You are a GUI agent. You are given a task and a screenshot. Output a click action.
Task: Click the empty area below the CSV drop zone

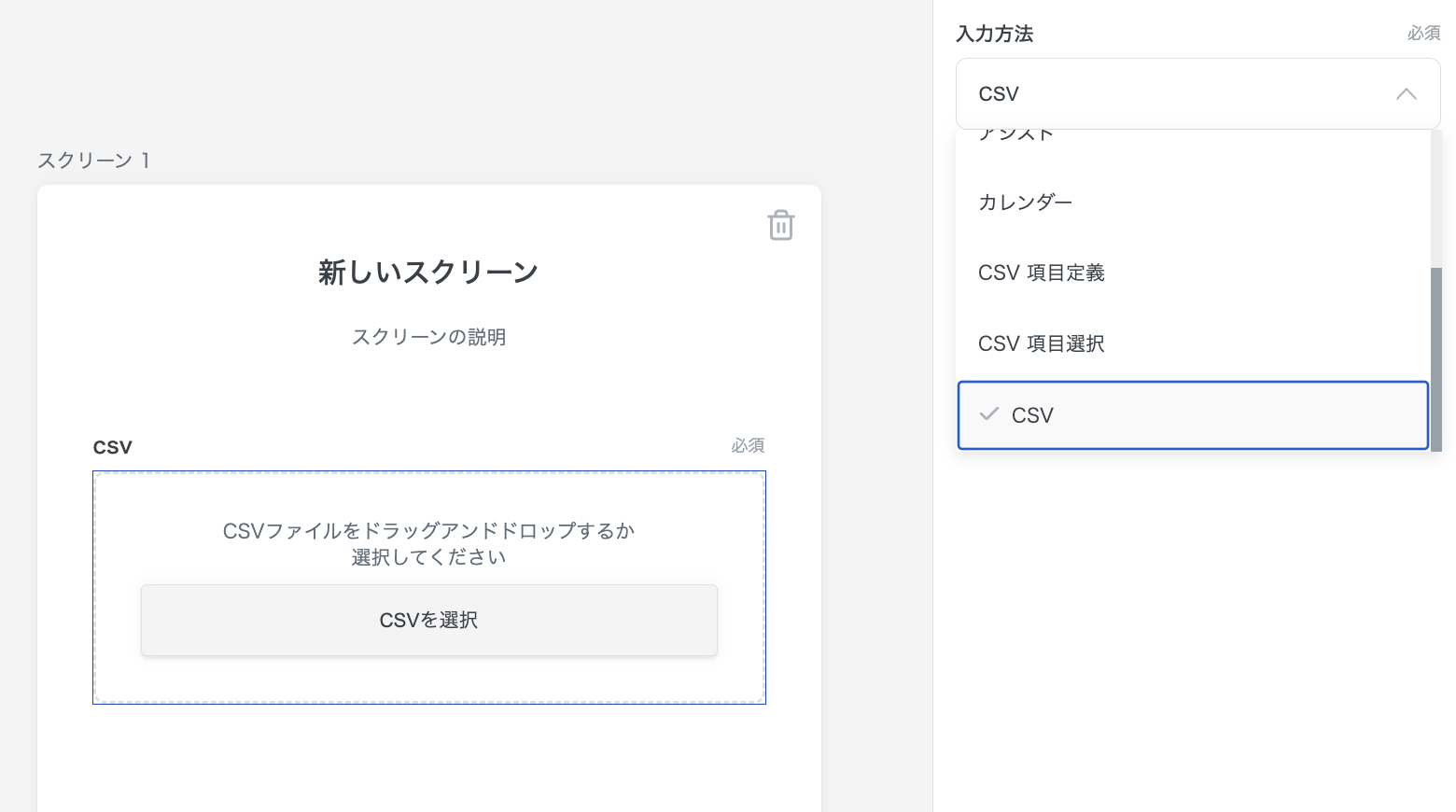coord(428,756)
